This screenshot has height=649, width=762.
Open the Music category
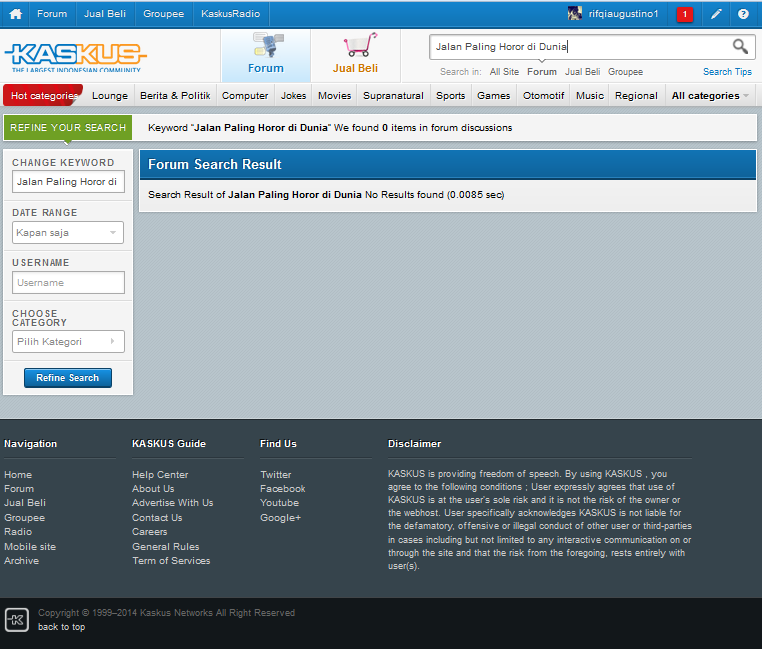point(590,96)
